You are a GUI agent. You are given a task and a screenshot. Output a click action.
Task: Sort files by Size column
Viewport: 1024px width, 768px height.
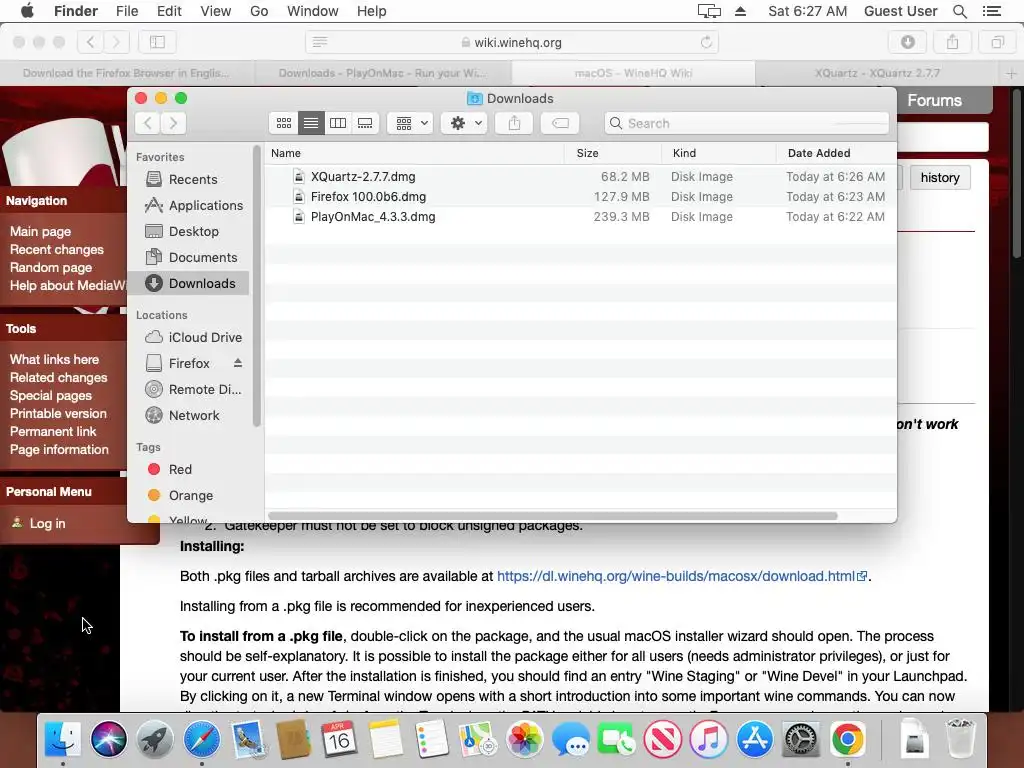[x=613, y=153]
